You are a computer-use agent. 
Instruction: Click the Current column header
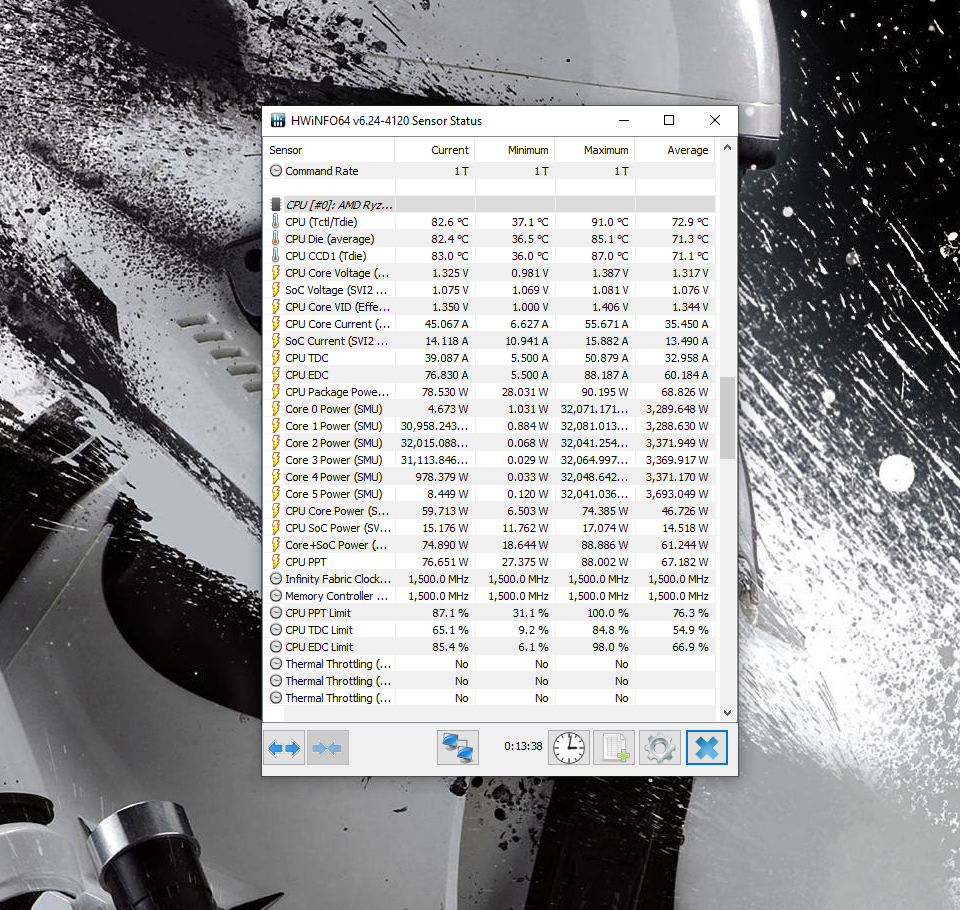pyautogui.click(x=435, y=150)
